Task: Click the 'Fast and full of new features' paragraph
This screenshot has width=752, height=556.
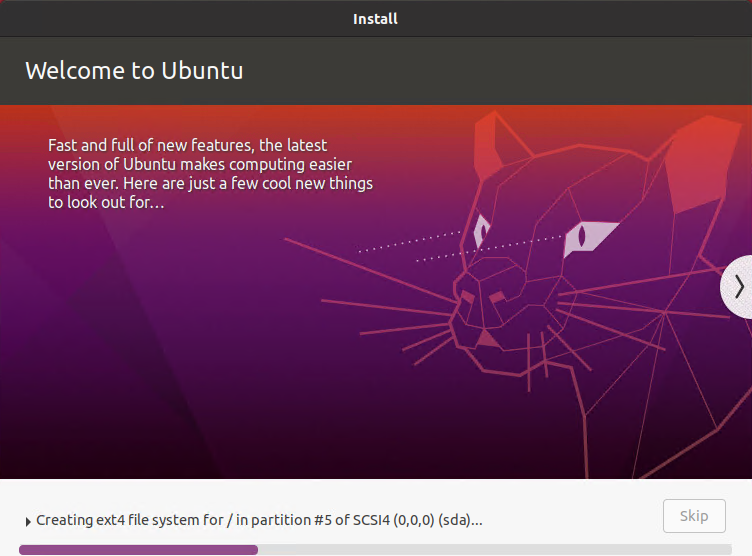Action: click(x=210, y=174)
